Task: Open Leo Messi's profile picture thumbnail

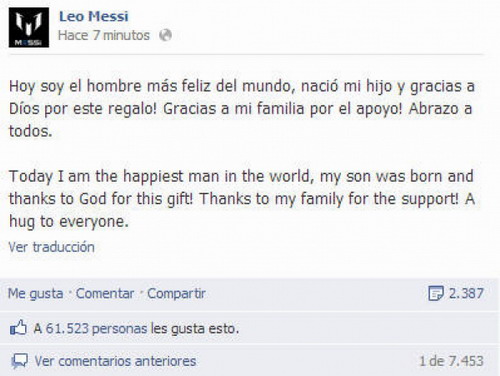Action: 29,27
